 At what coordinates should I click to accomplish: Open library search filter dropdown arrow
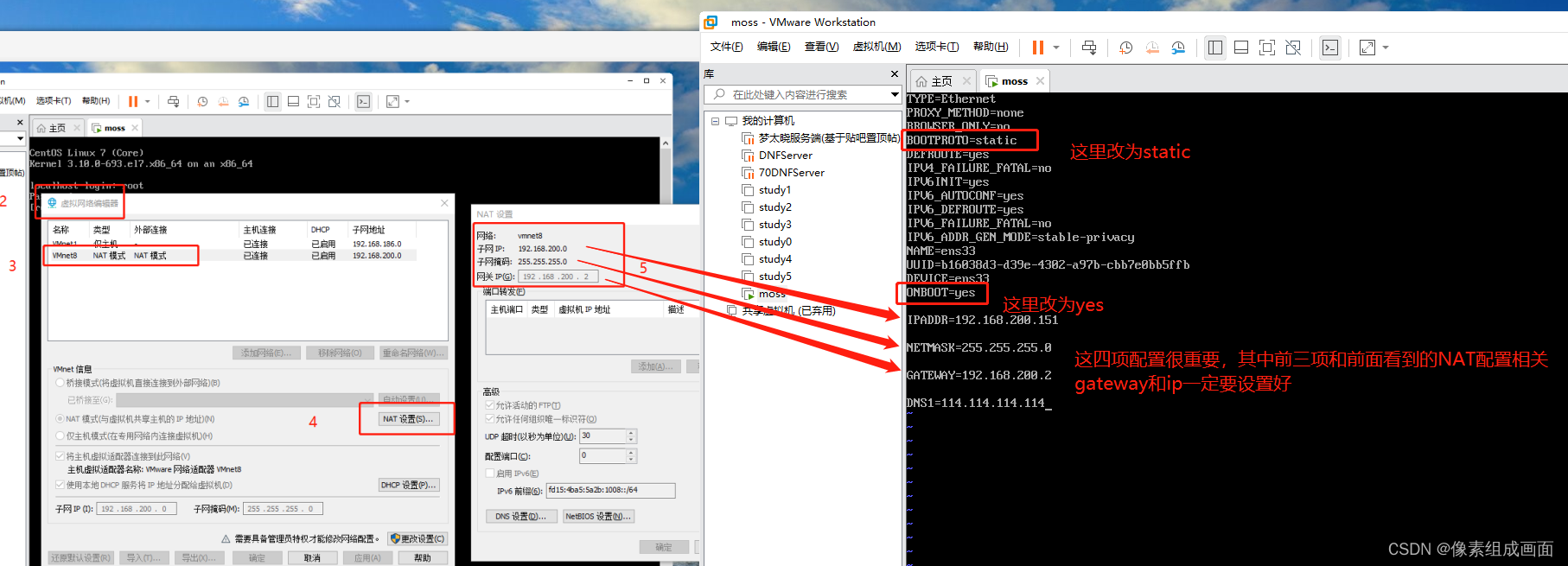click(x=895, y=94)
